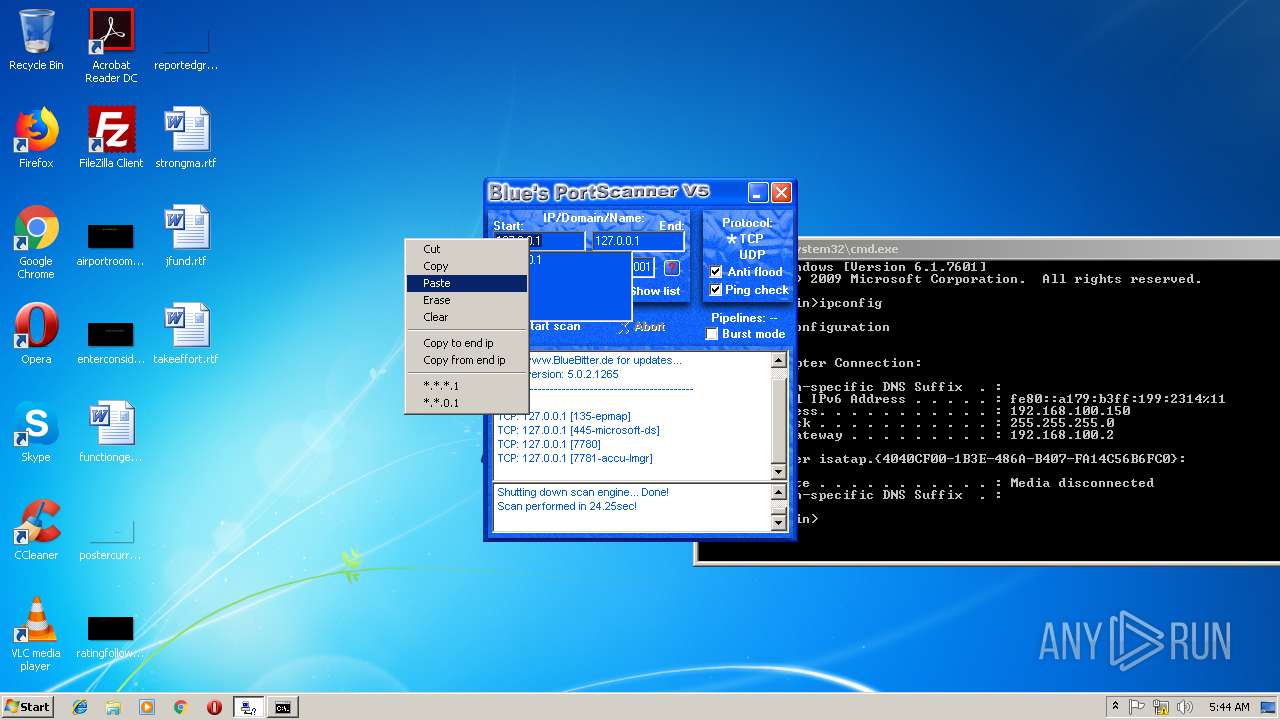Screen dimensions: 1280x720
Task: Open the FileZilla Client shortcut
Action: point(111,138)
